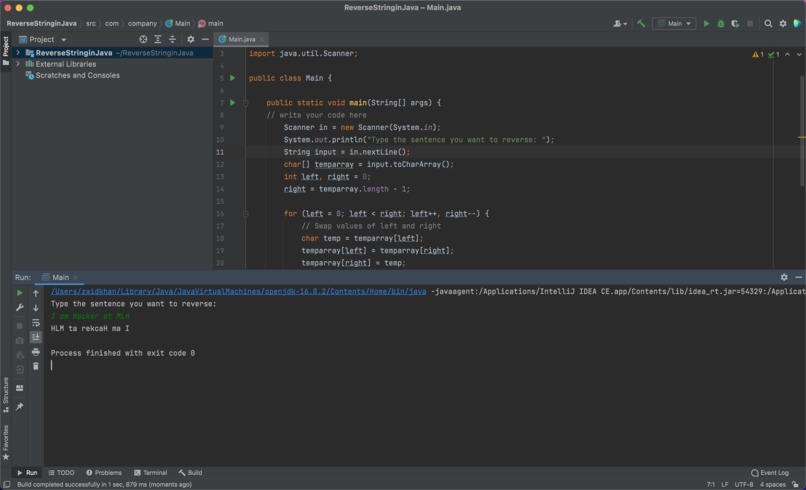Open the Main run configuration dropdown
This screenshot has width=806, height=490.
(x=674, y=24)
